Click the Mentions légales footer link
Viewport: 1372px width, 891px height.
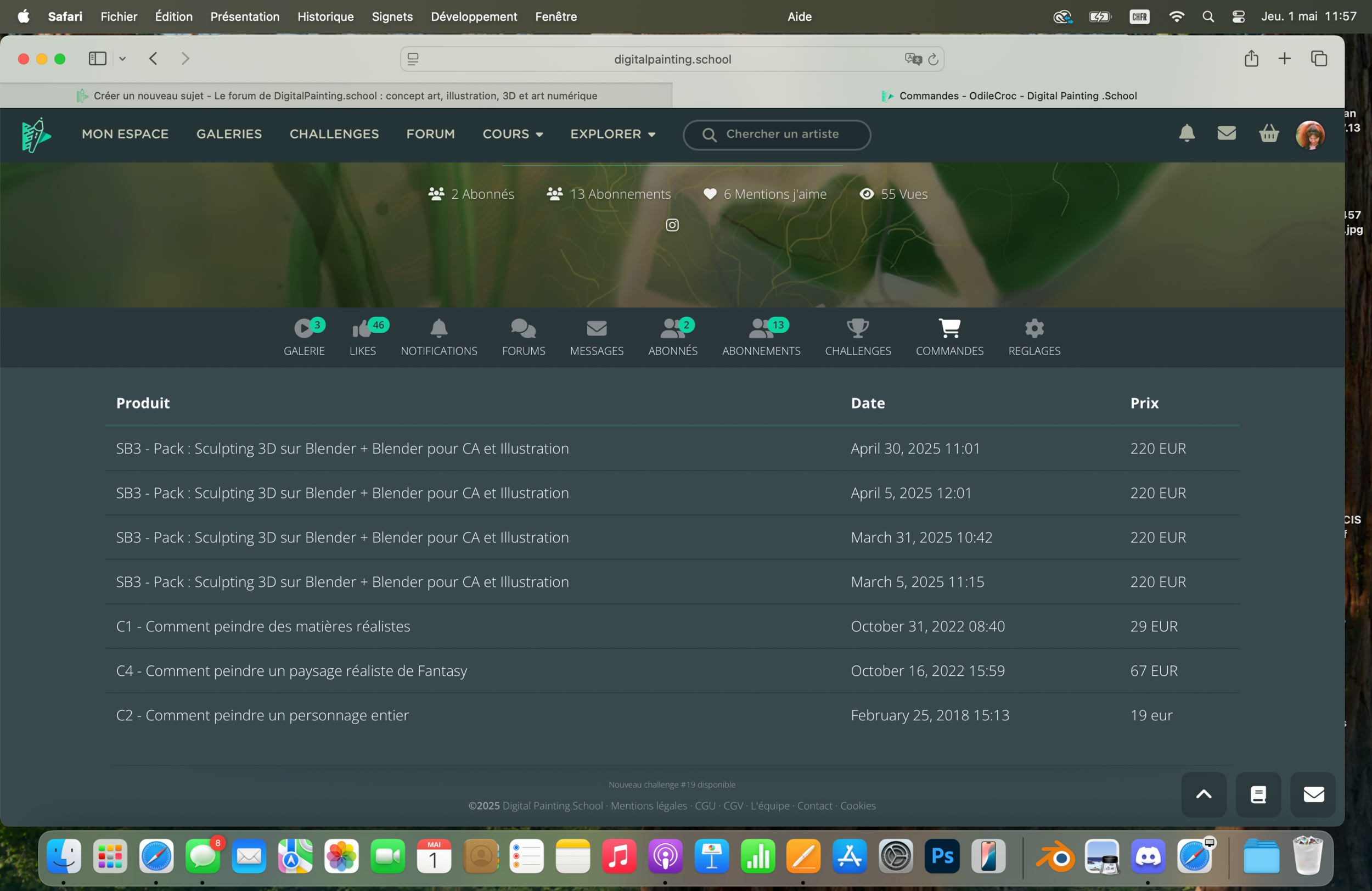(649, 806)
